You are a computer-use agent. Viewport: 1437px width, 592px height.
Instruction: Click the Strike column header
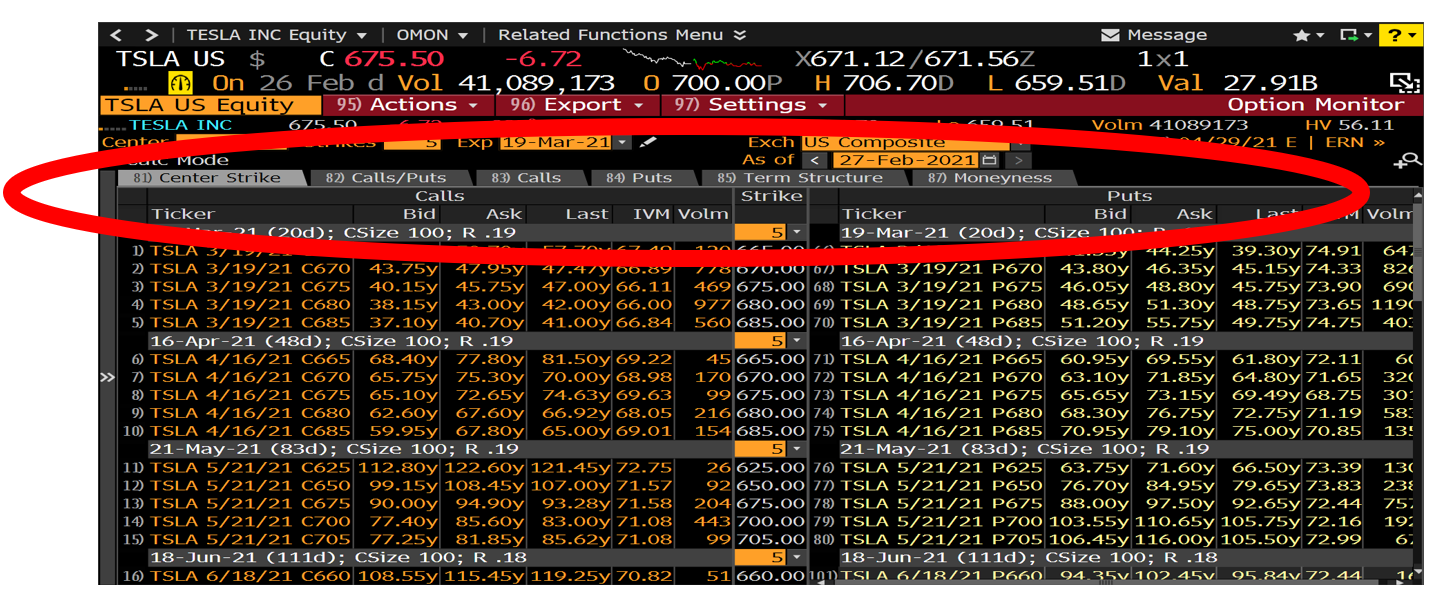770,196
